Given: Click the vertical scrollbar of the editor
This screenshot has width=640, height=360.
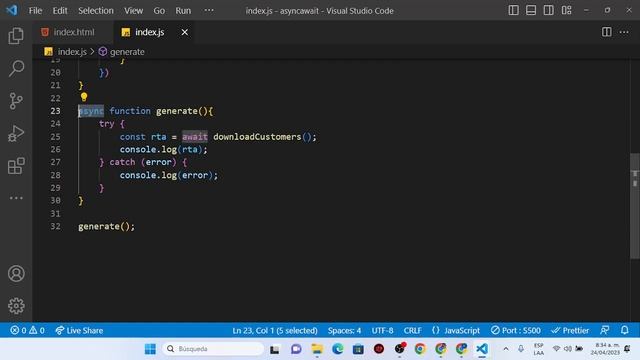Looking at the screenshot, I should [x=635, y=206].
